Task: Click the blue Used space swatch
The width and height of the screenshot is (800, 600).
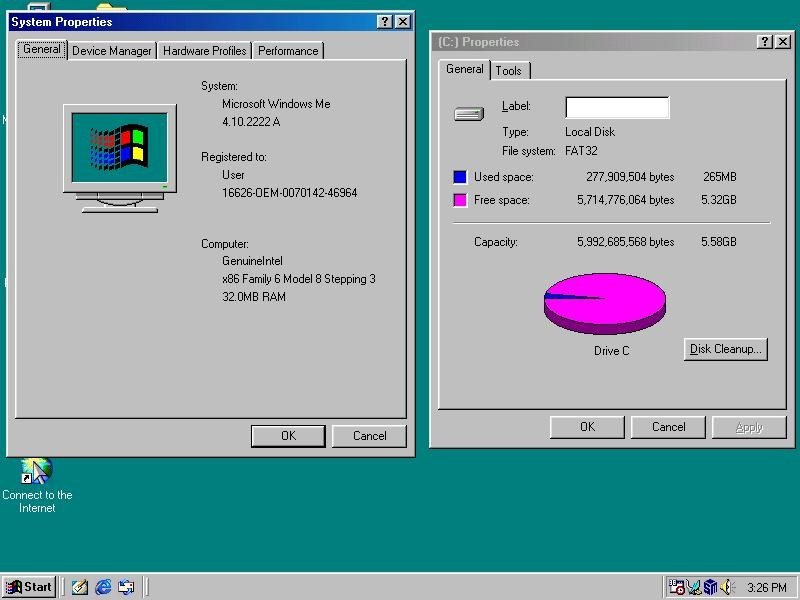Action: (x=460, y=177)
